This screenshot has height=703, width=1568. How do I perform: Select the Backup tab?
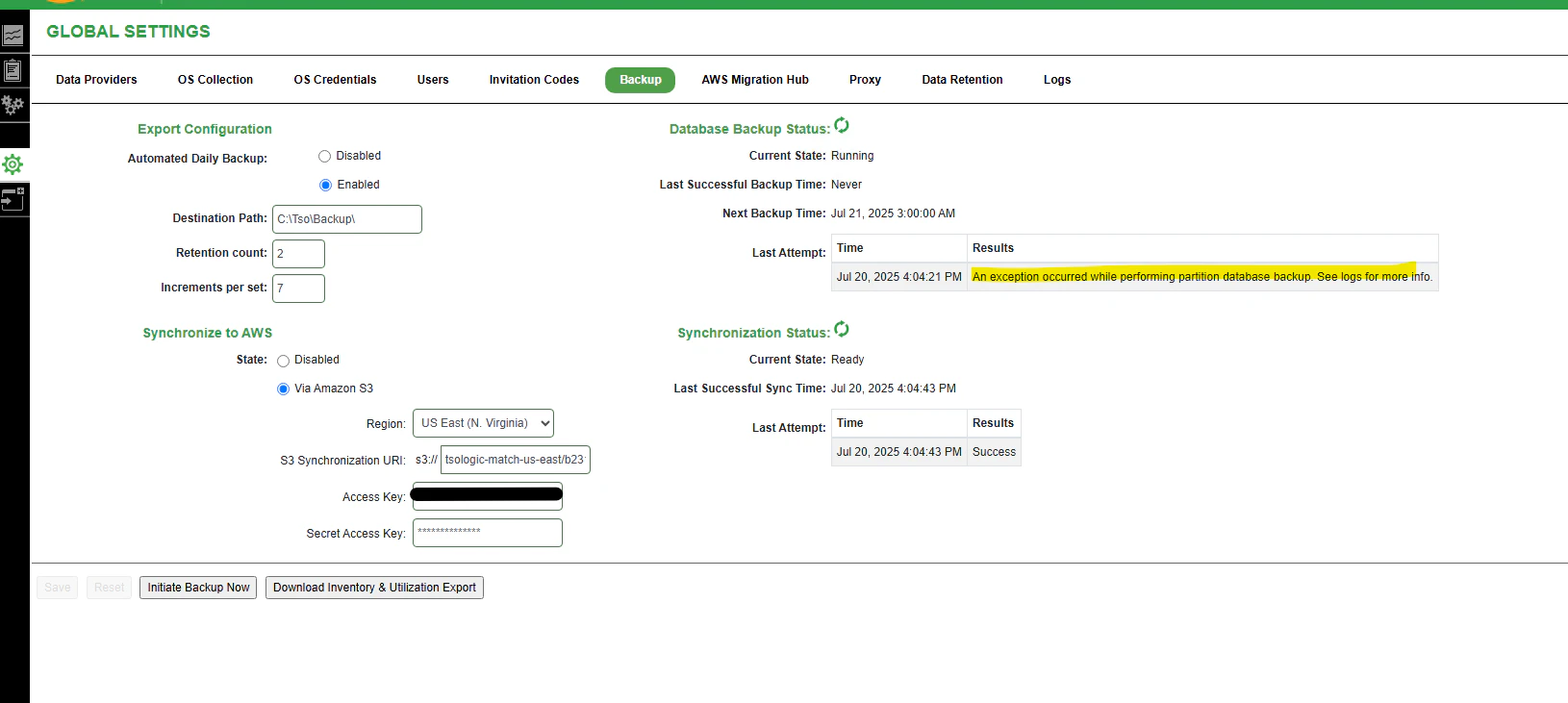[640, 80]
